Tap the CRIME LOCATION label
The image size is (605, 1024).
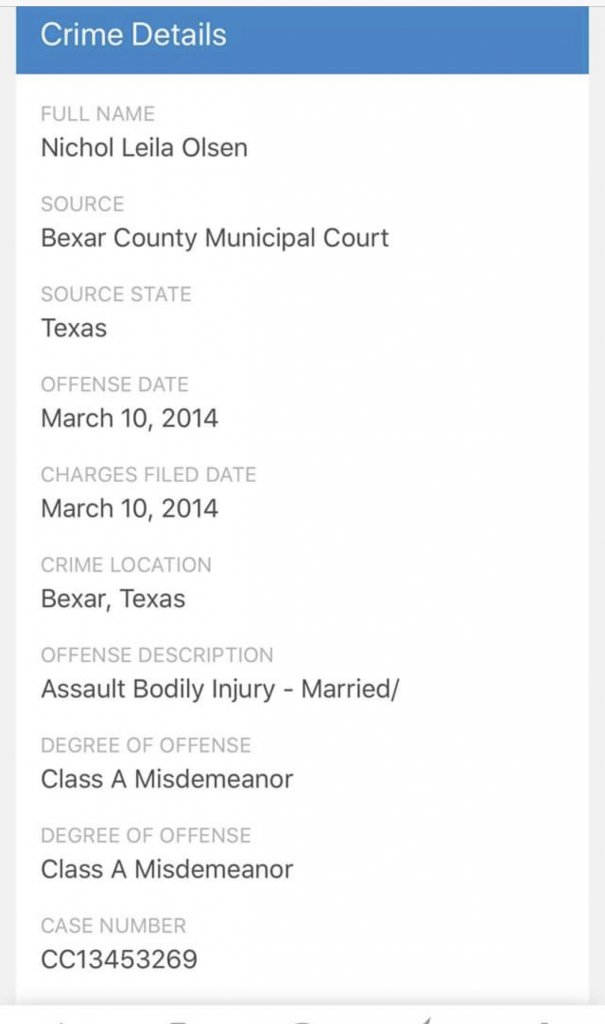coord(126,564)
